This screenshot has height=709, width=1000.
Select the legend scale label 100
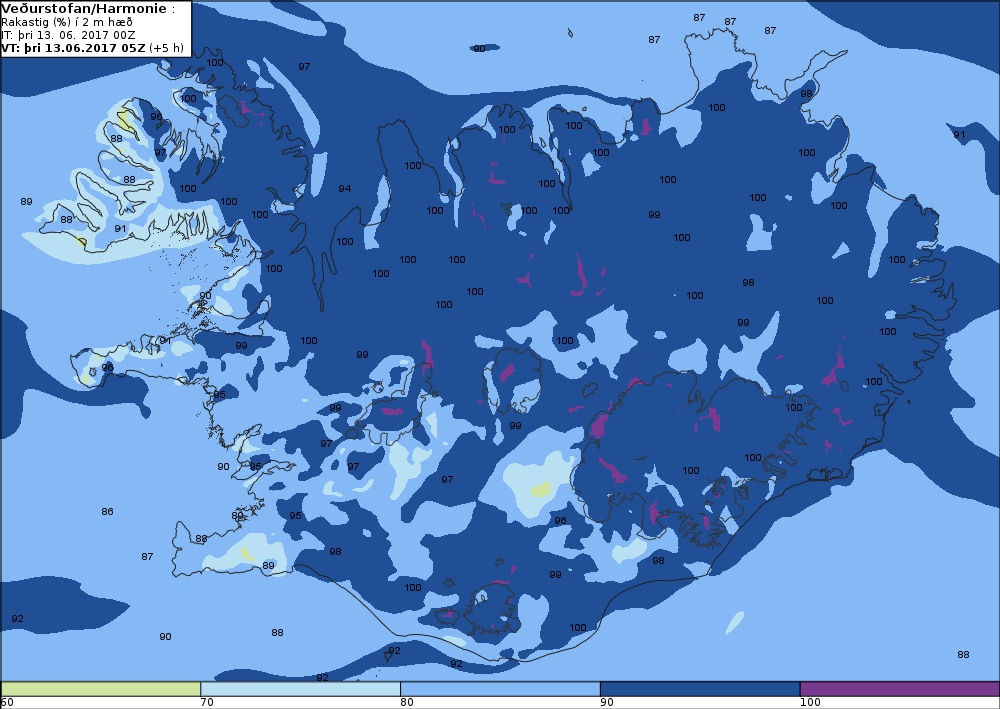[810, 703]
